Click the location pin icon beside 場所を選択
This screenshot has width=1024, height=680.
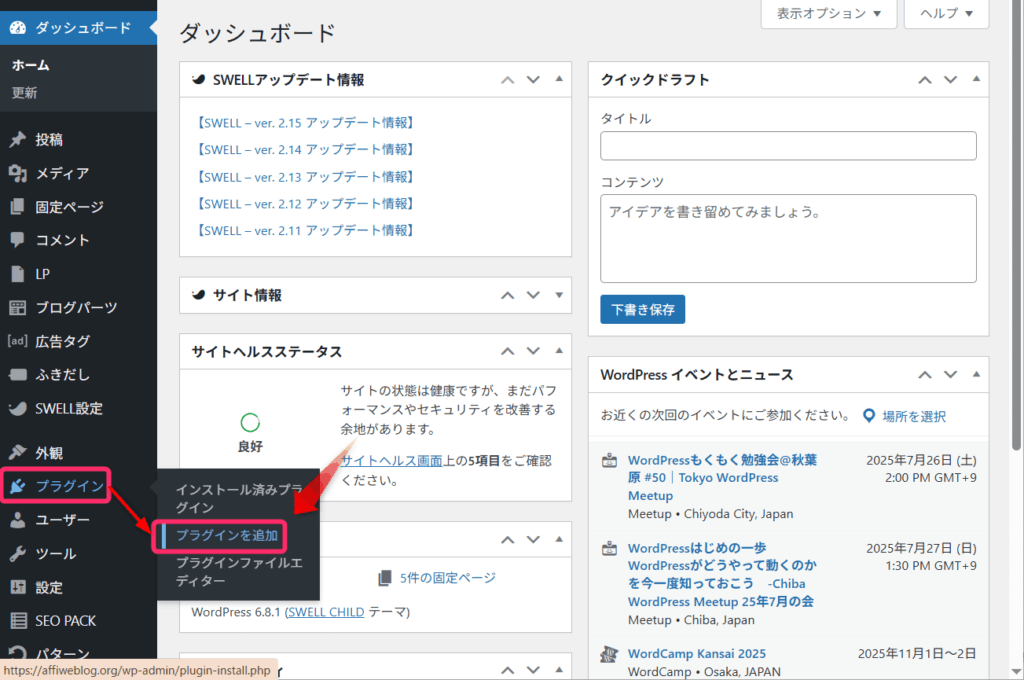(x=869, y=415)
